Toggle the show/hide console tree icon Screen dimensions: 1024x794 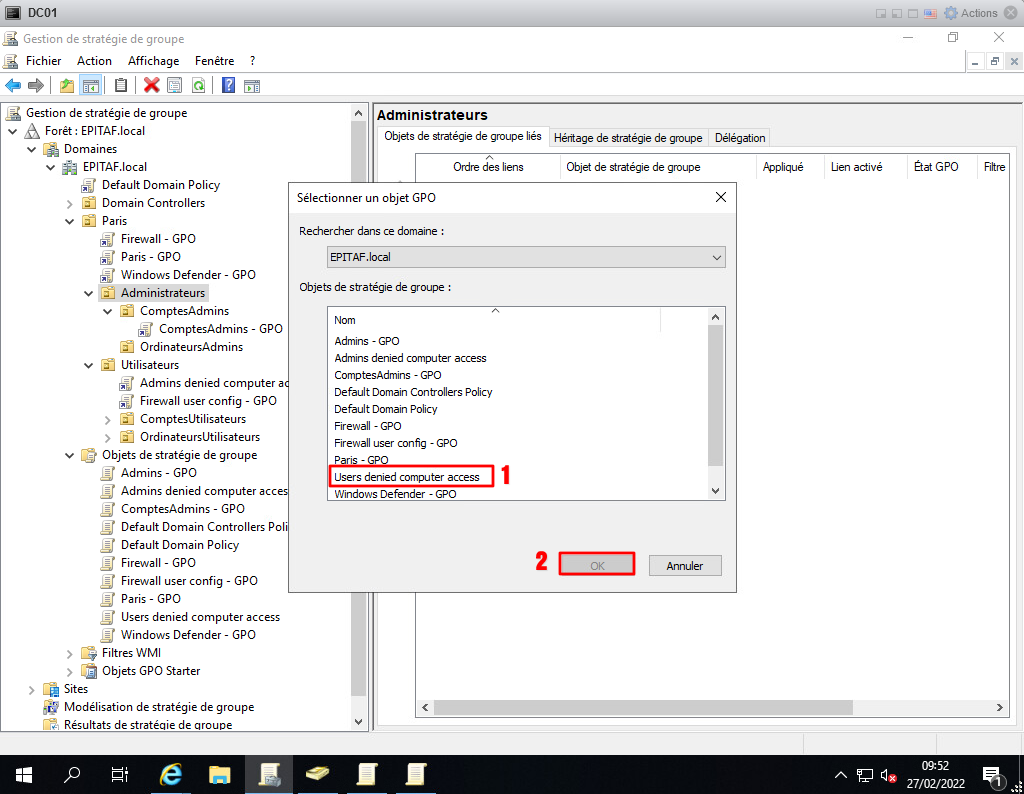click(91, 86)
